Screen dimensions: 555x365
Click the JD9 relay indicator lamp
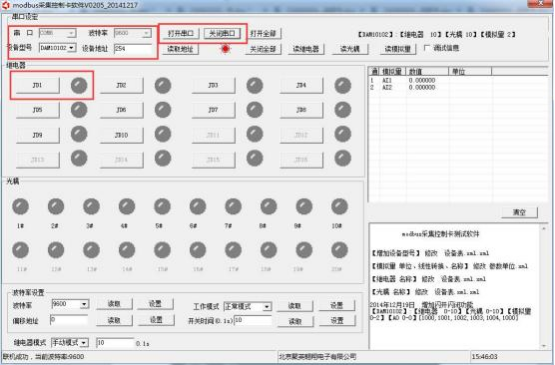coord(79,134)
